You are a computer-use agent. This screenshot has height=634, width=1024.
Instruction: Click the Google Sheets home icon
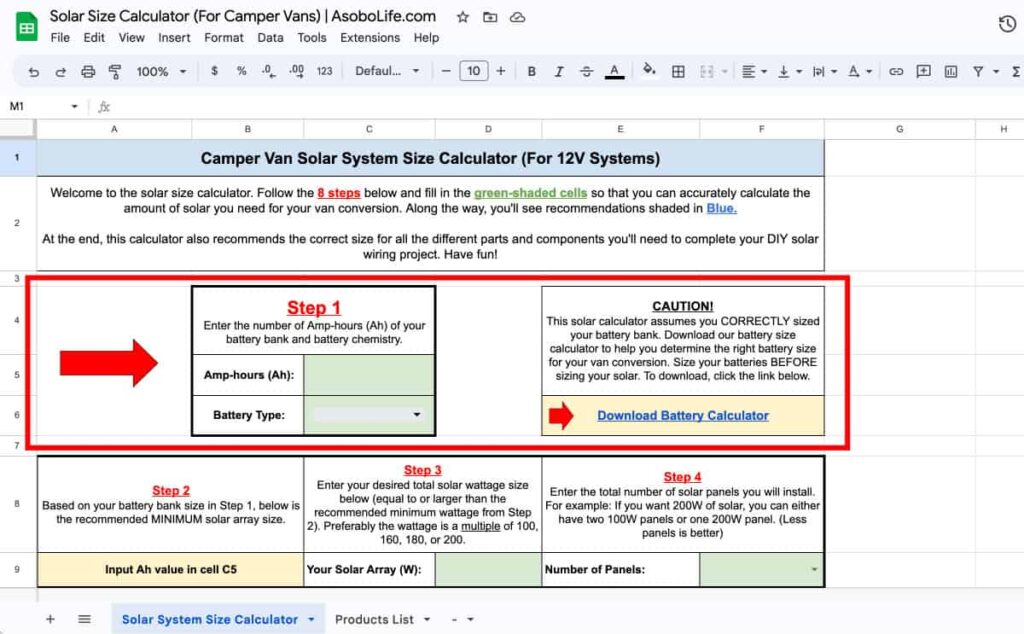[26, 27]
